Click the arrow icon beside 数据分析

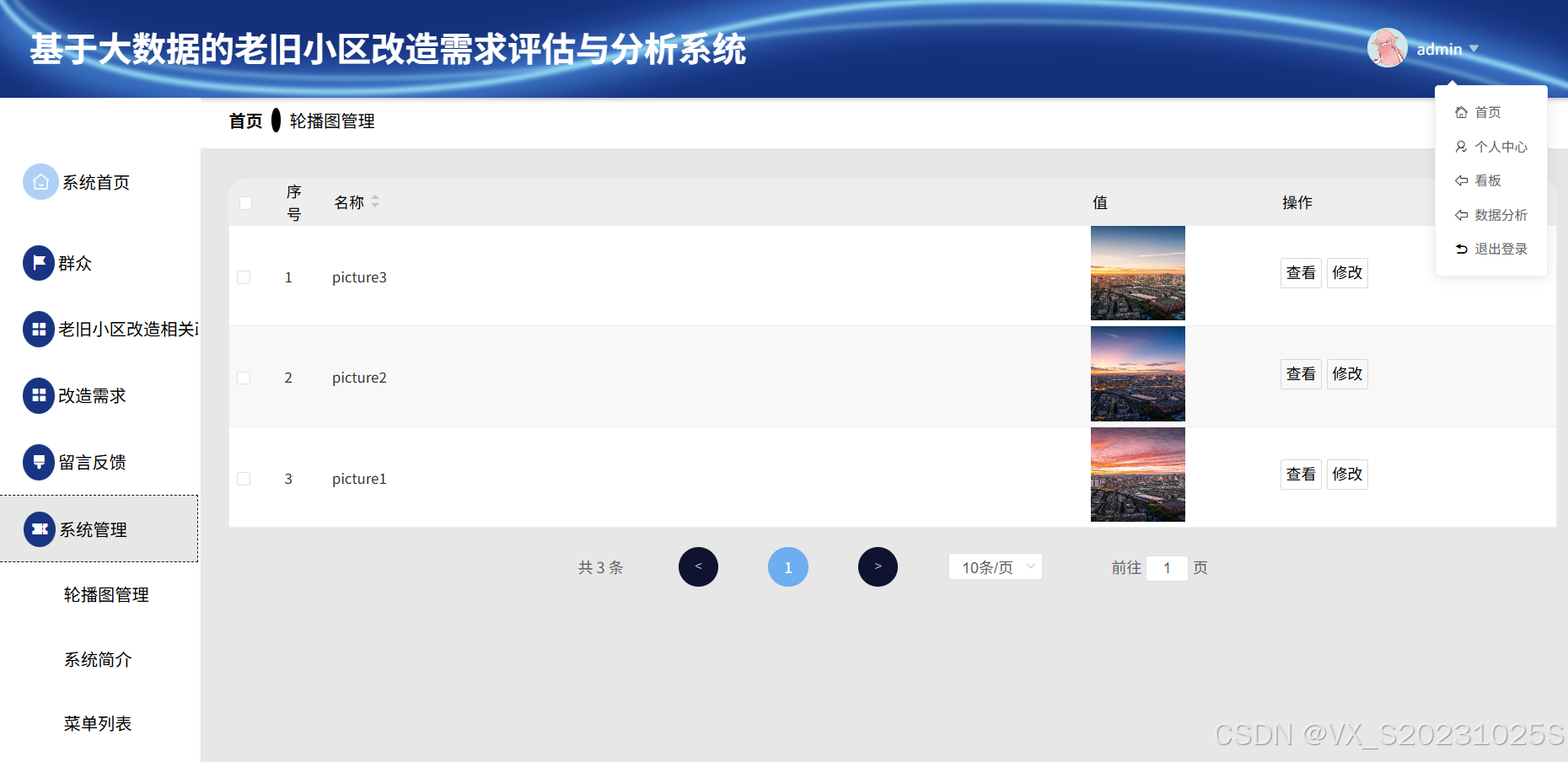click(1461, 215)
